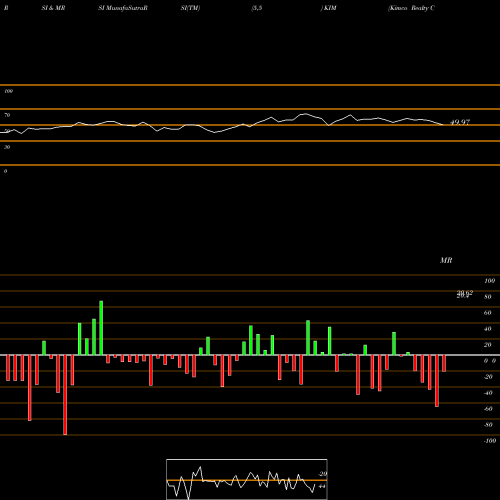Click the MR axis label 80
500x500 pixels.
click(488, 297)
